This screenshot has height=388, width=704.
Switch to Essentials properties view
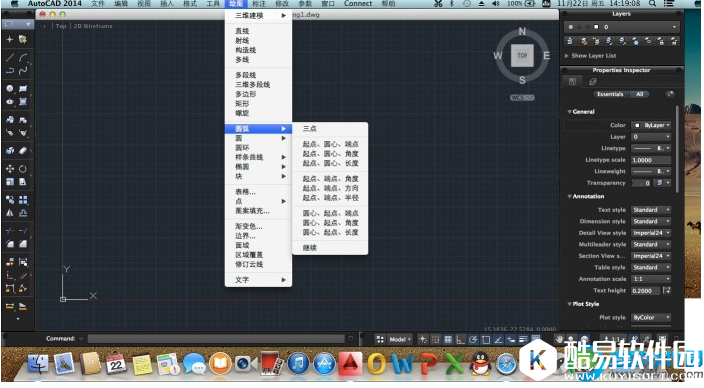(x=610, y=94)
